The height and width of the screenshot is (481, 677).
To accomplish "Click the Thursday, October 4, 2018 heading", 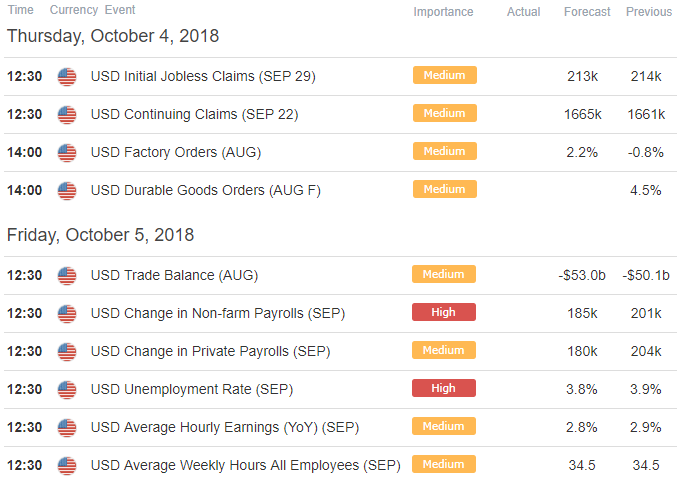I will point(113,36).
